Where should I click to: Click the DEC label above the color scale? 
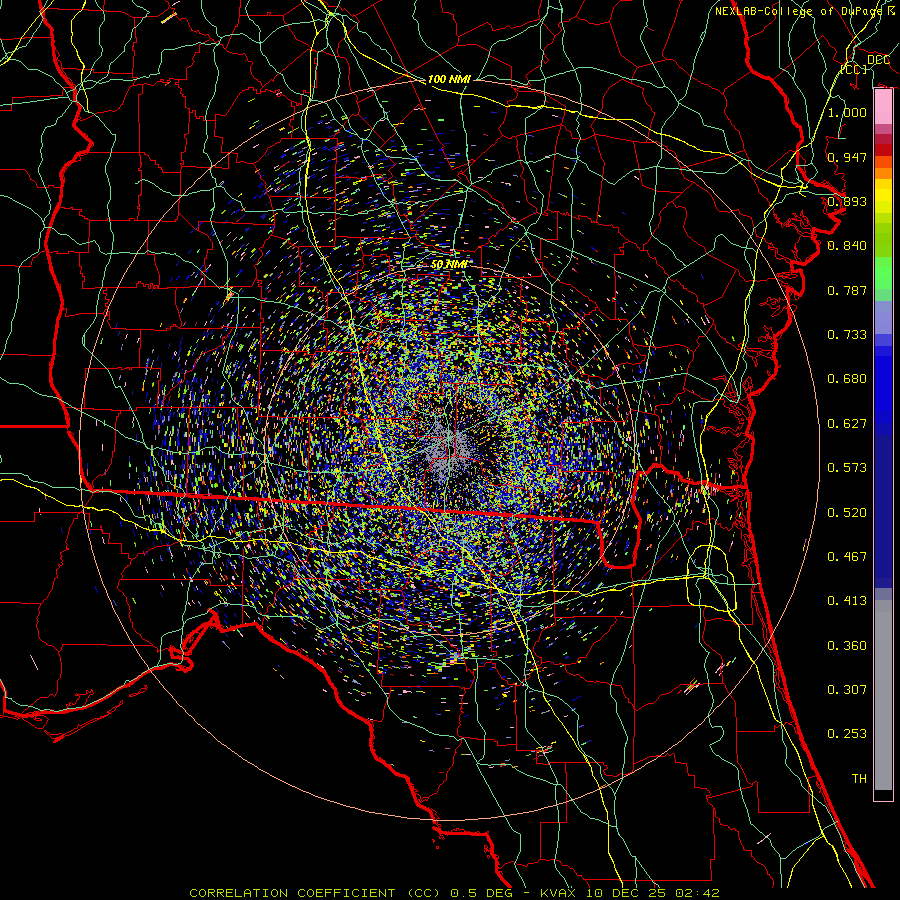click(x=878, y=60)
